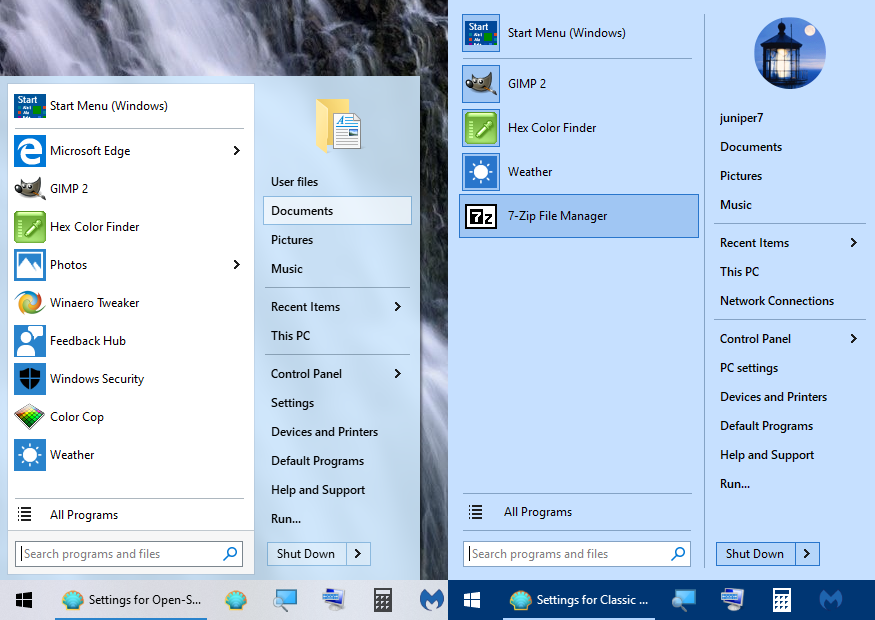Open the Calculator icon on the dark taskbar
875x620 pixels.
point(781,600)
